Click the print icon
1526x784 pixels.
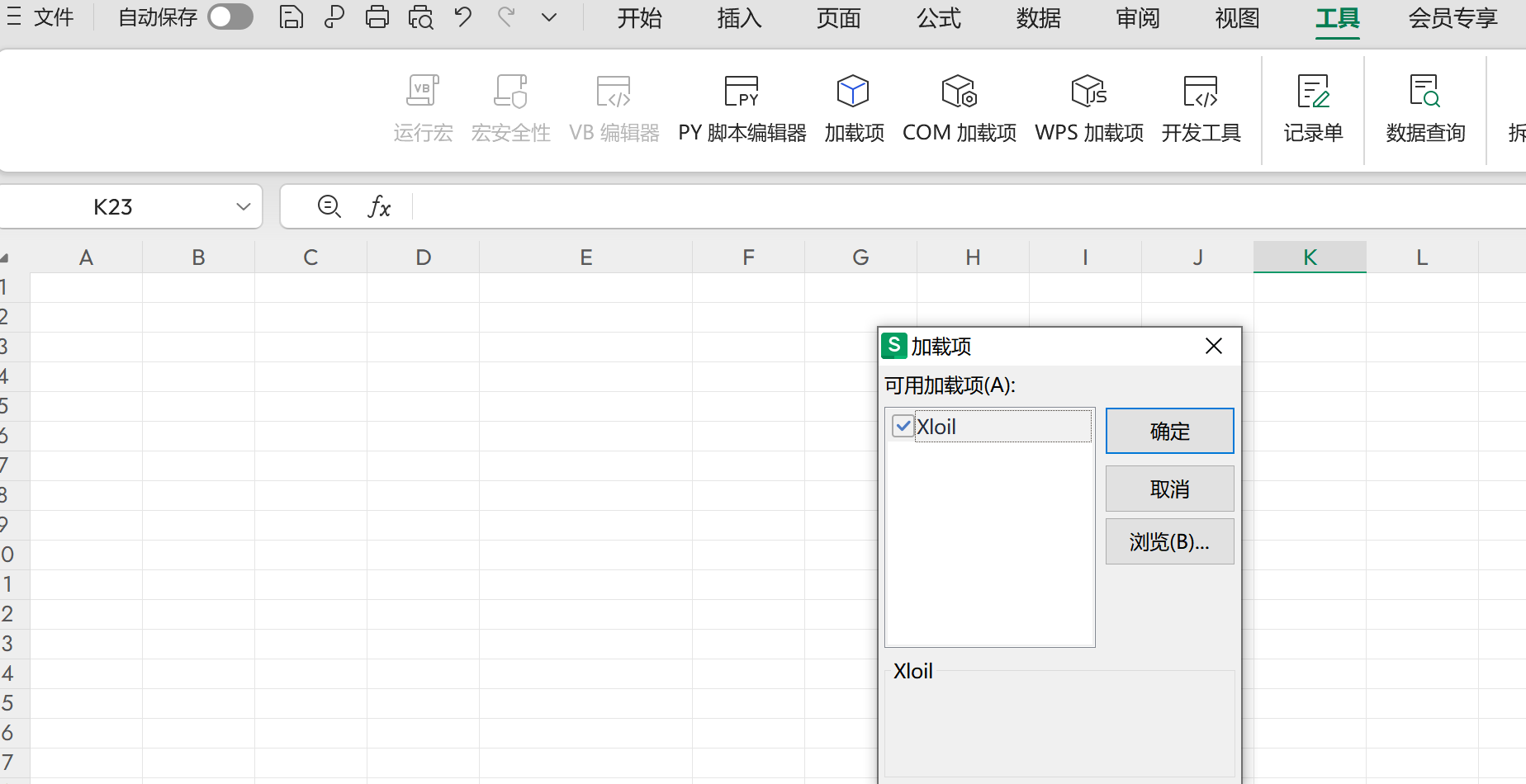(x=377, y=17)
